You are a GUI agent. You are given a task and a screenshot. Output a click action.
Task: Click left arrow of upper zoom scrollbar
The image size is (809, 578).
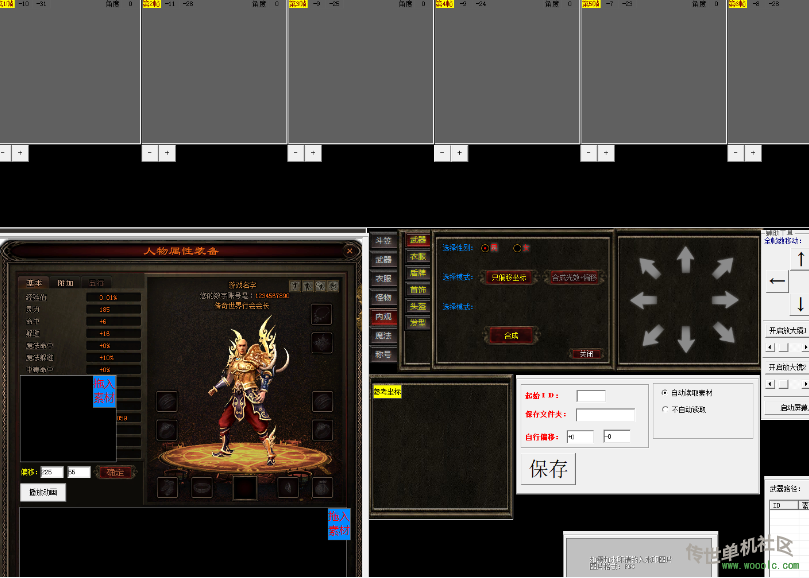click(x=771, y=347)
